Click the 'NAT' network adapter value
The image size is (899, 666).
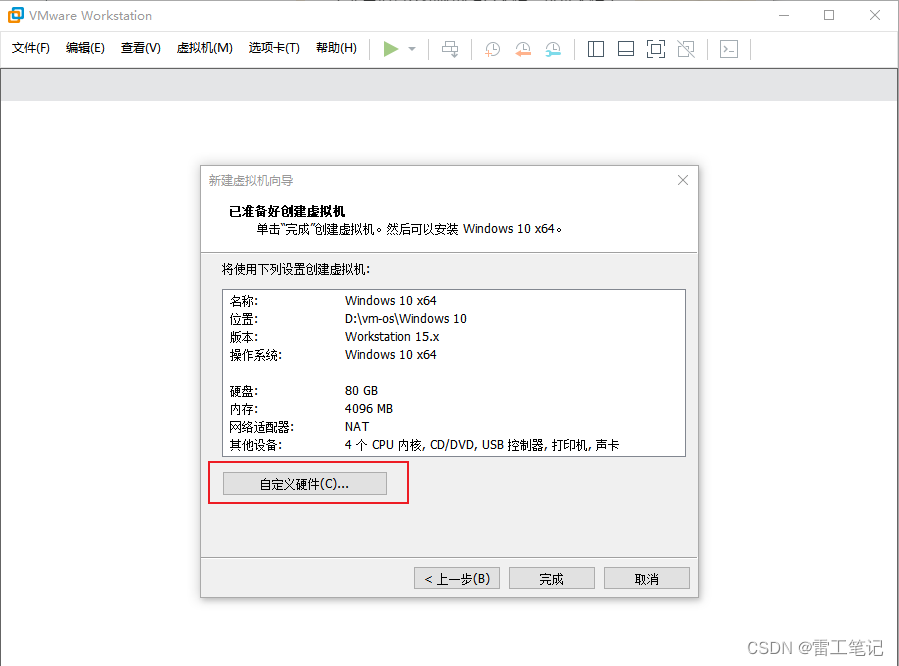[x=357, y=427]
